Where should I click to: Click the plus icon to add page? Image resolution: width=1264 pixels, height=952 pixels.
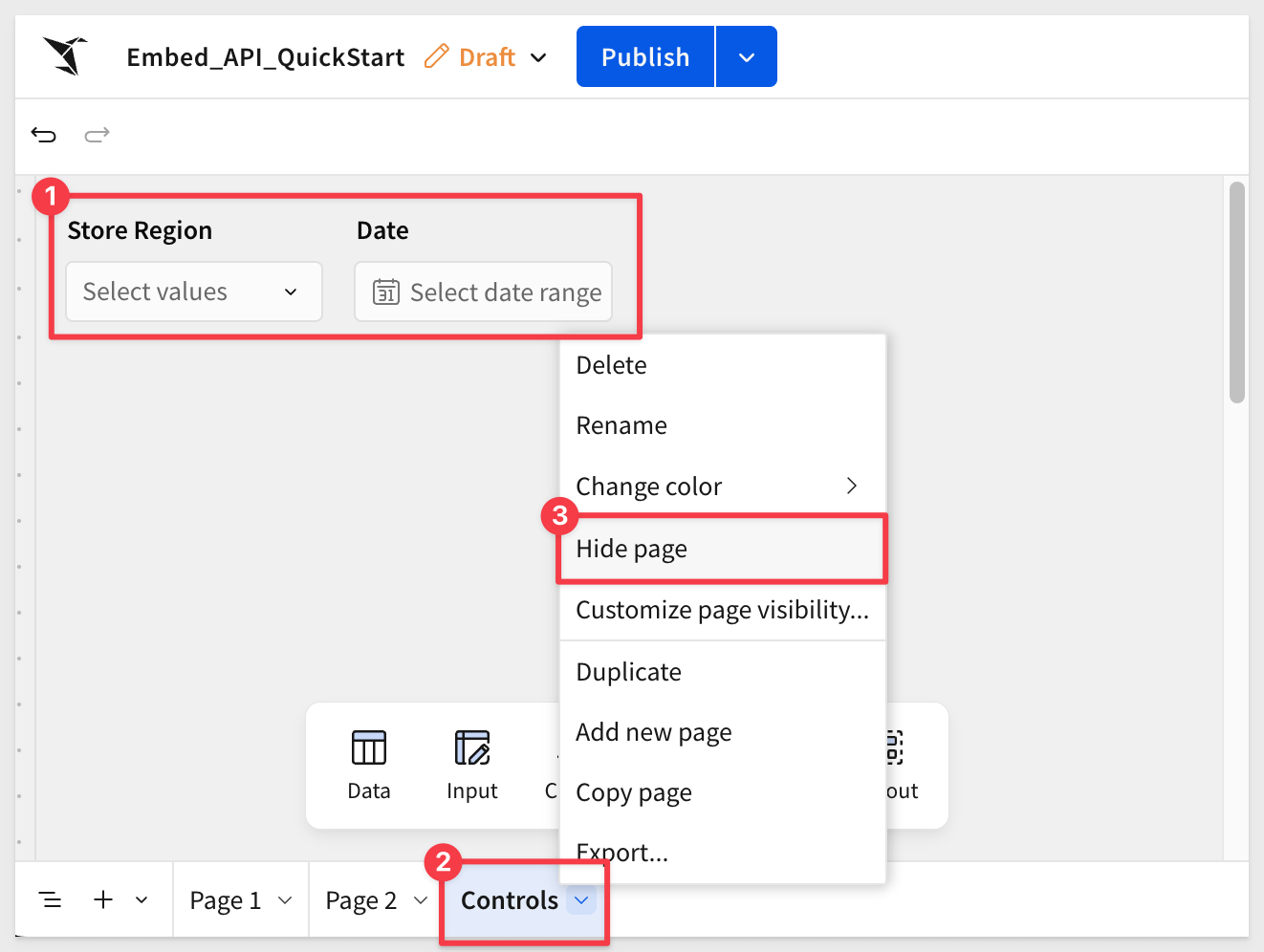(x=103, y=900)
